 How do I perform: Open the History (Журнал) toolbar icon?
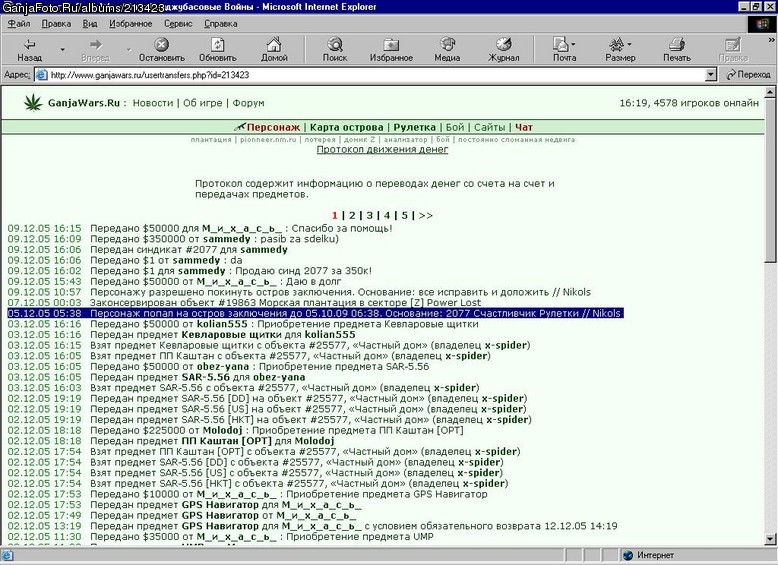point(503,44)
